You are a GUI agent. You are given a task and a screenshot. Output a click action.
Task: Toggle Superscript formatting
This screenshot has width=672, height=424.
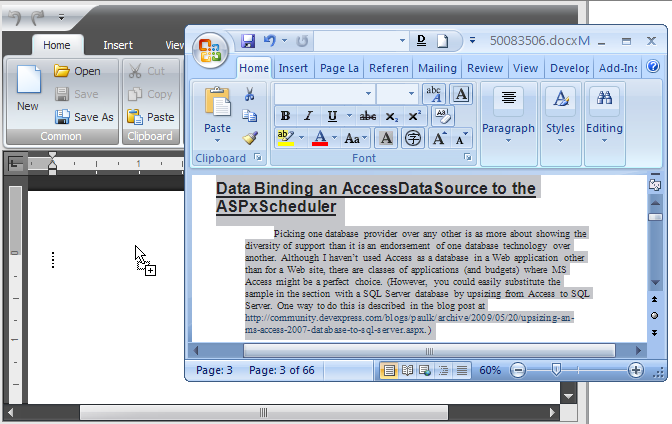click(414, 116)
